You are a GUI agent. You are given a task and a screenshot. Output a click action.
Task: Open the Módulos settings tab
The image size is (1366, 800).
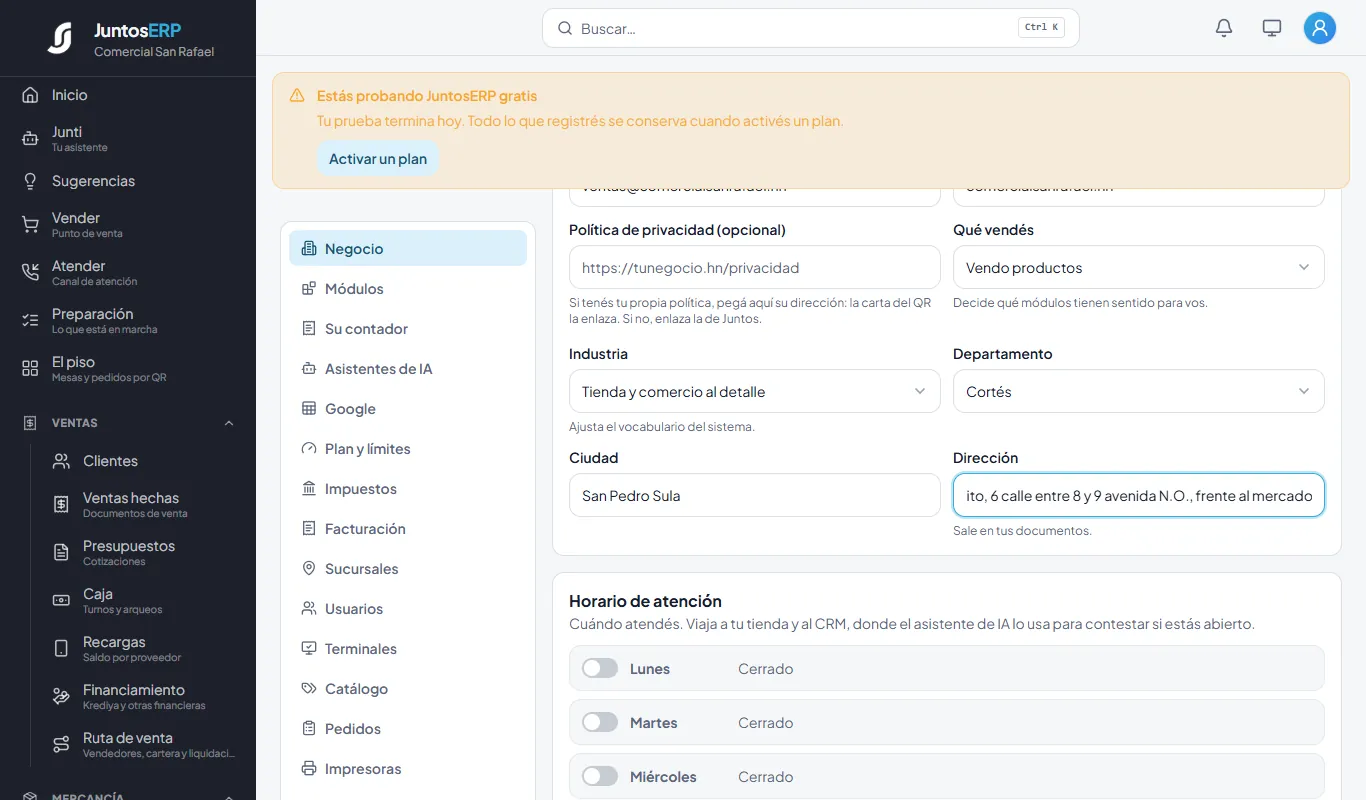(x=408, y=289)
